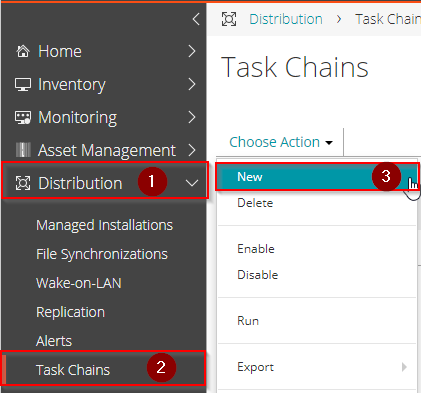
Task: Click the Monitoring icon in sidebar
Action: (x=23, y=117)
